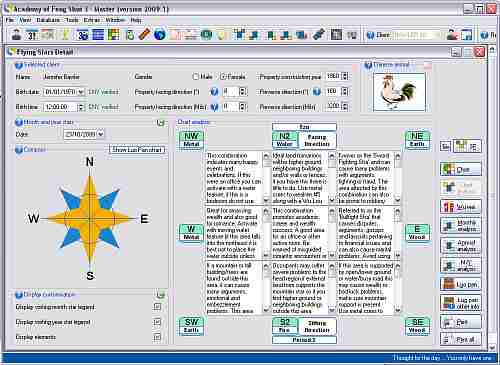The width and height of the screenshot is (500, 365).
Task: Open the File menu
Action: point(9,20)
